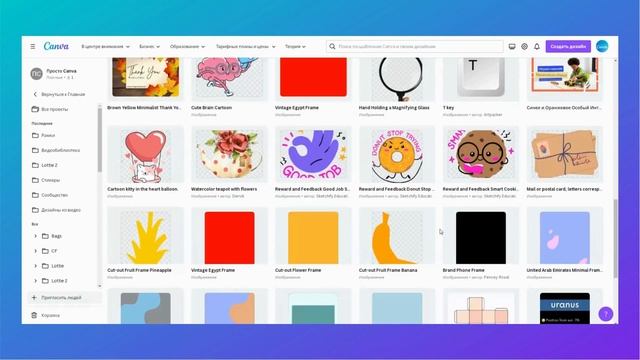Expand the CF folder chevron
640x360 pixels.
tap(35, 251)
